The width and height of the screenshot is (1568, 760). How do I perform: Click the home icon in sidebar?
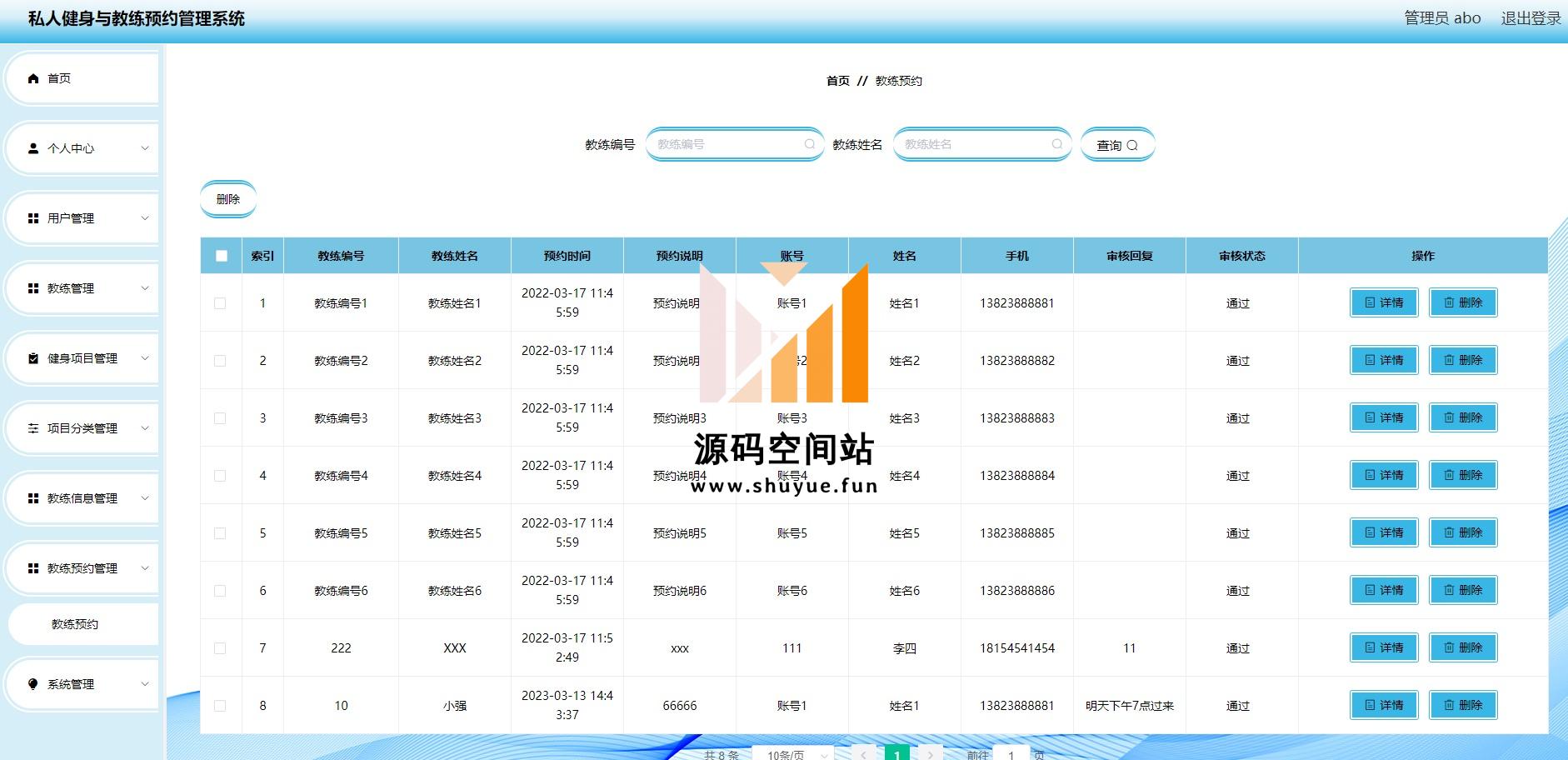pyautogui.click(x=33, y=78)
